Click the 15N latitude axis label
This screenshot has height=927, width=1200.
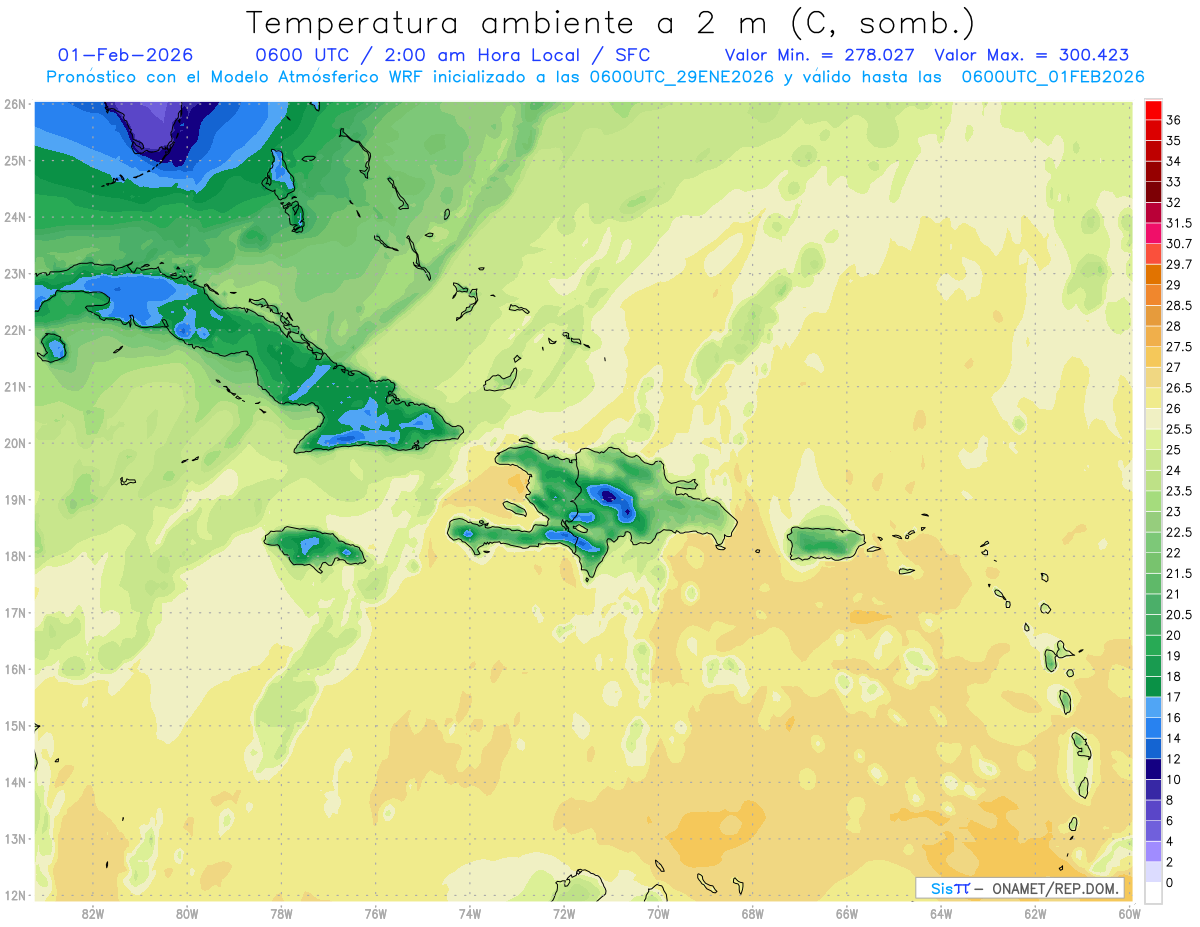pos(15,726)
